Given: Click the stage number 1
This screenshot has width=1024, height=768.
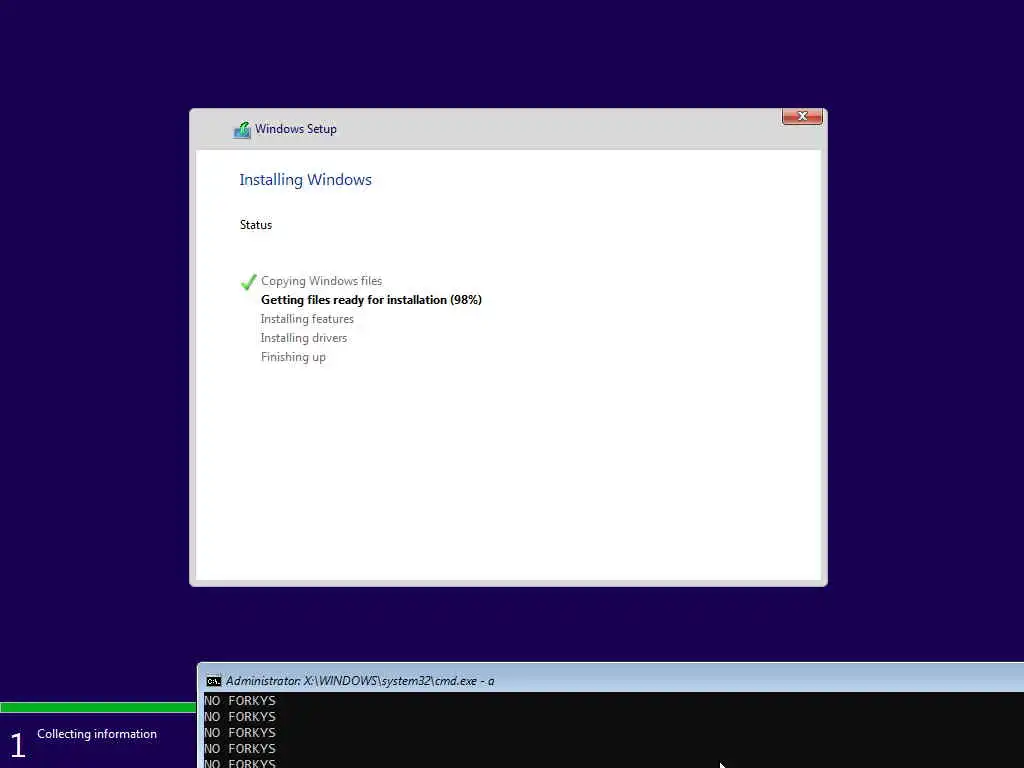Looking at the screenshot, I should [x=18, y=745].
